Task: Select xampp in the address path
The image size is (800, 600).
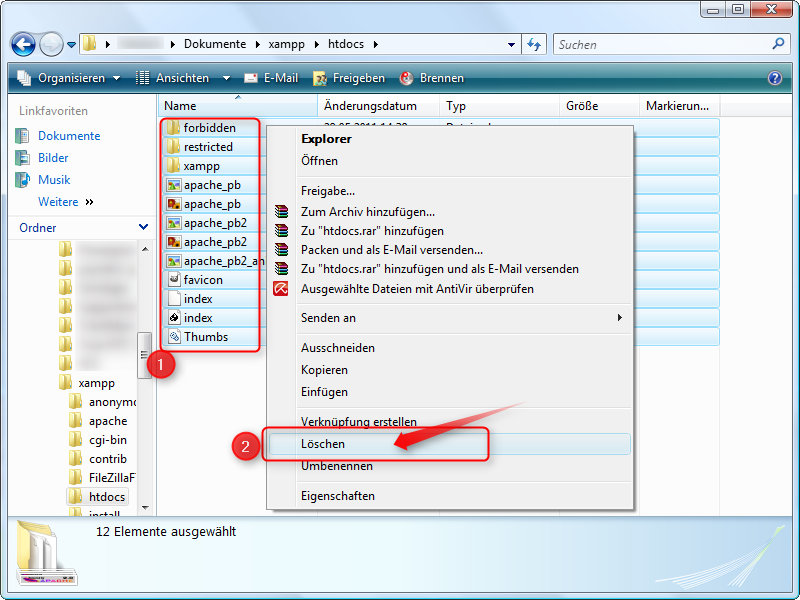Action: [x=286, y=44]
